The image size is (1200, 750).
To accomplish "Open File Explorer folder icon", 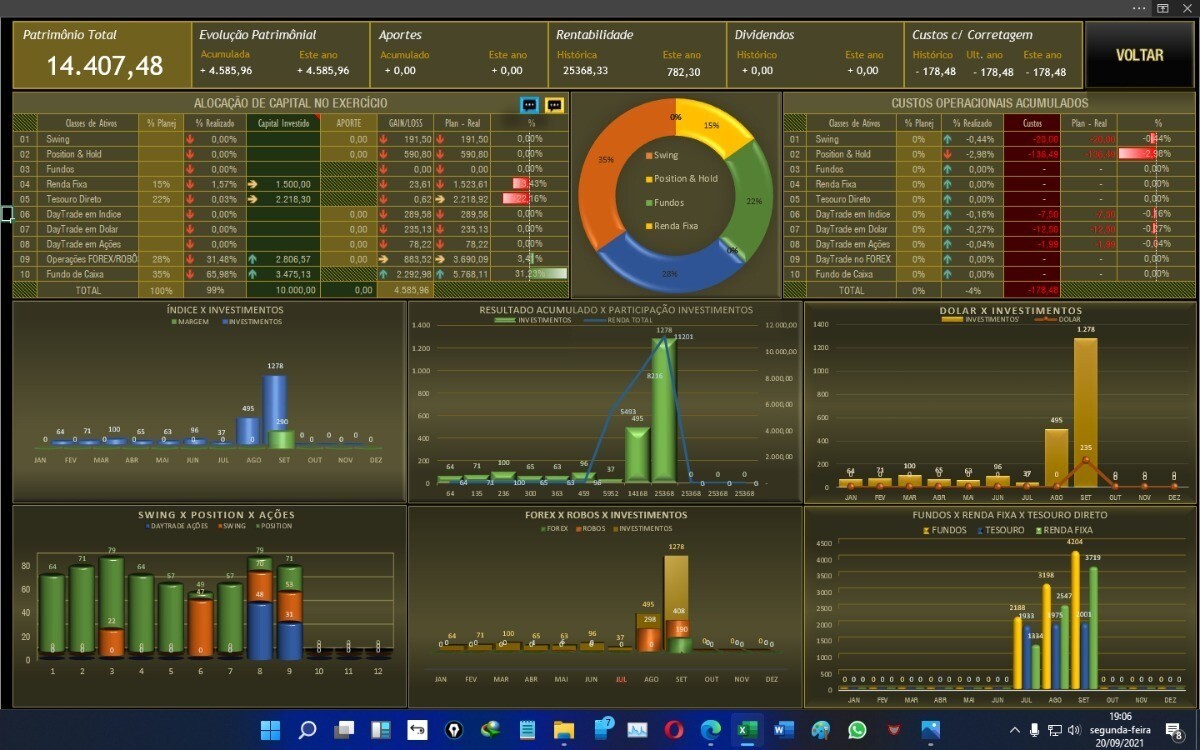I will 564,729.
